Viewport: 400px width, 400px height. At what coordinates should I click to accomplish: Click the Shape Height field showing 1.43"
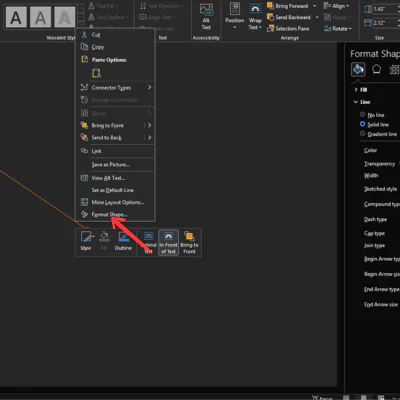[x=386, y=9]
